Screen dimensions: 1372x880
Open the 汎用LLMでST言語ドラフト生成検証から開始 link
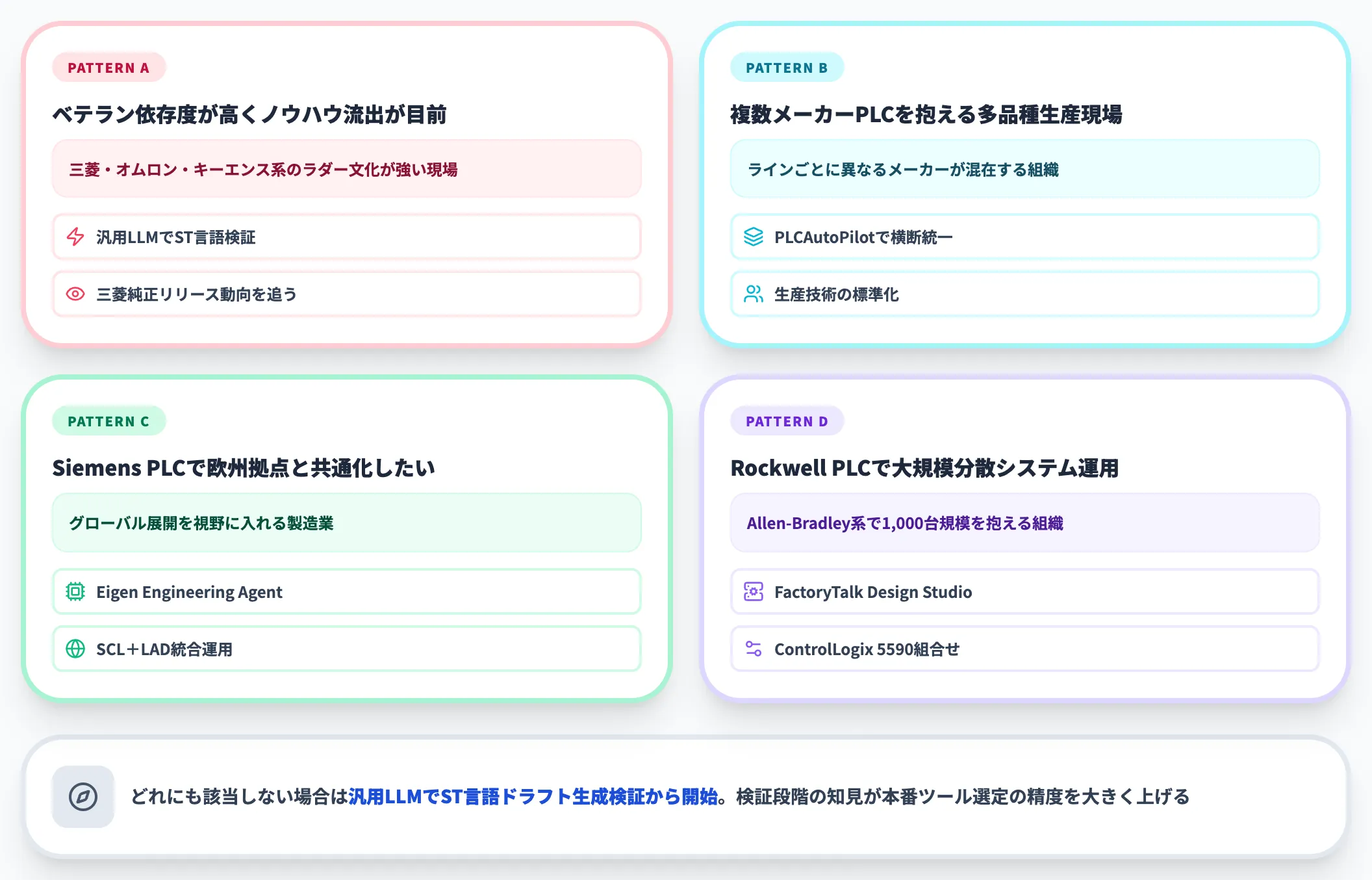(533, 796)
